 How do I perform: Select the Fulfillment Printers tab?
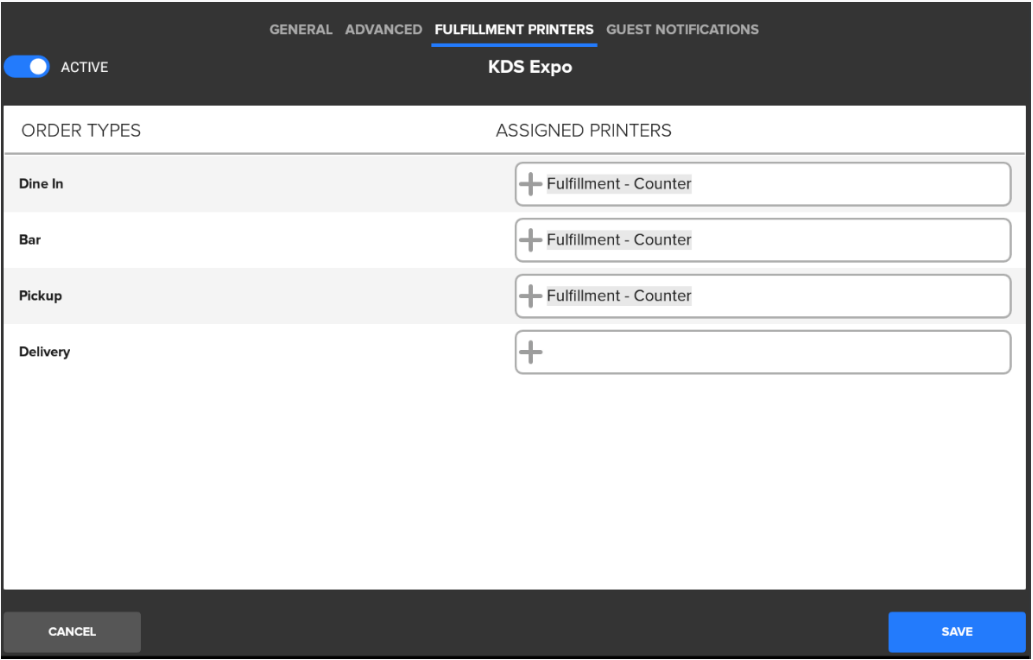[514, 29]
